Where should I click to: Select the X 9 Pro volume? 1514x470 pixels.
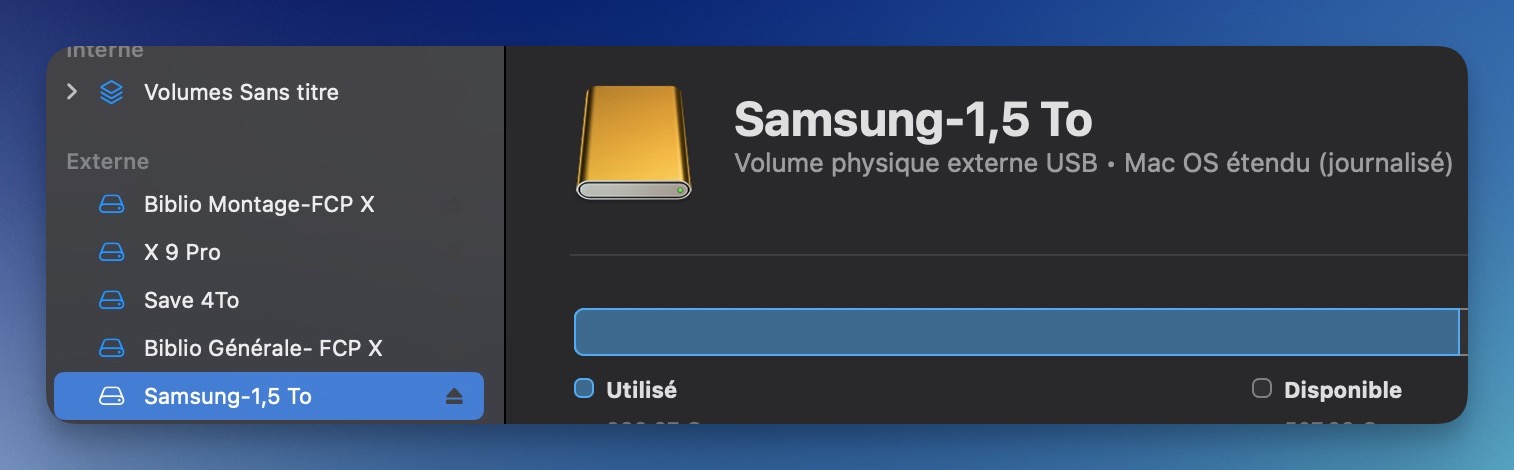click(x=269, y=253)
